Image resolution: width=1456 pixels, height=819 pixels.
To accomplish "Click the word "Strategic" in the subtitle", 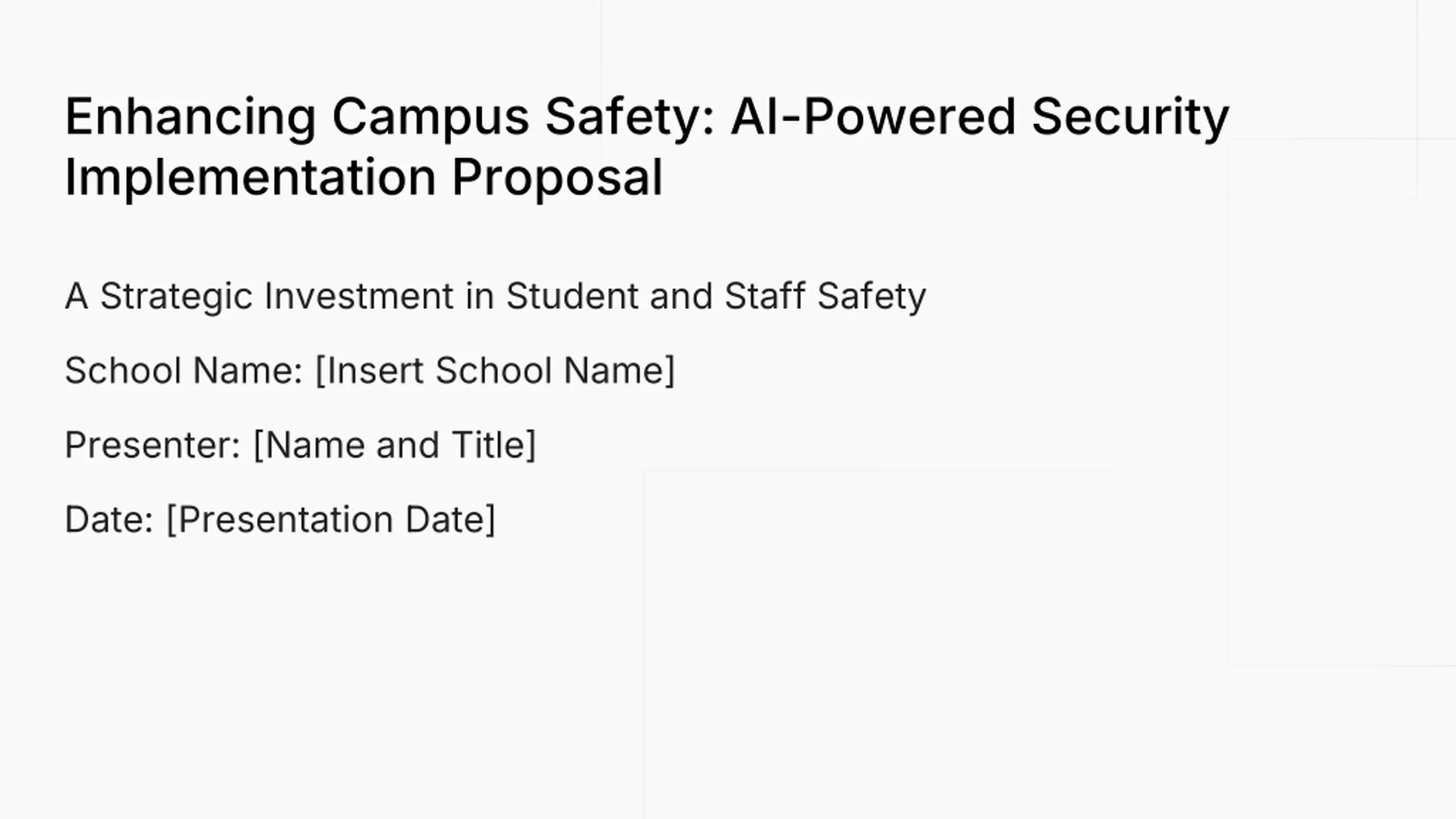I will (176, 296).
